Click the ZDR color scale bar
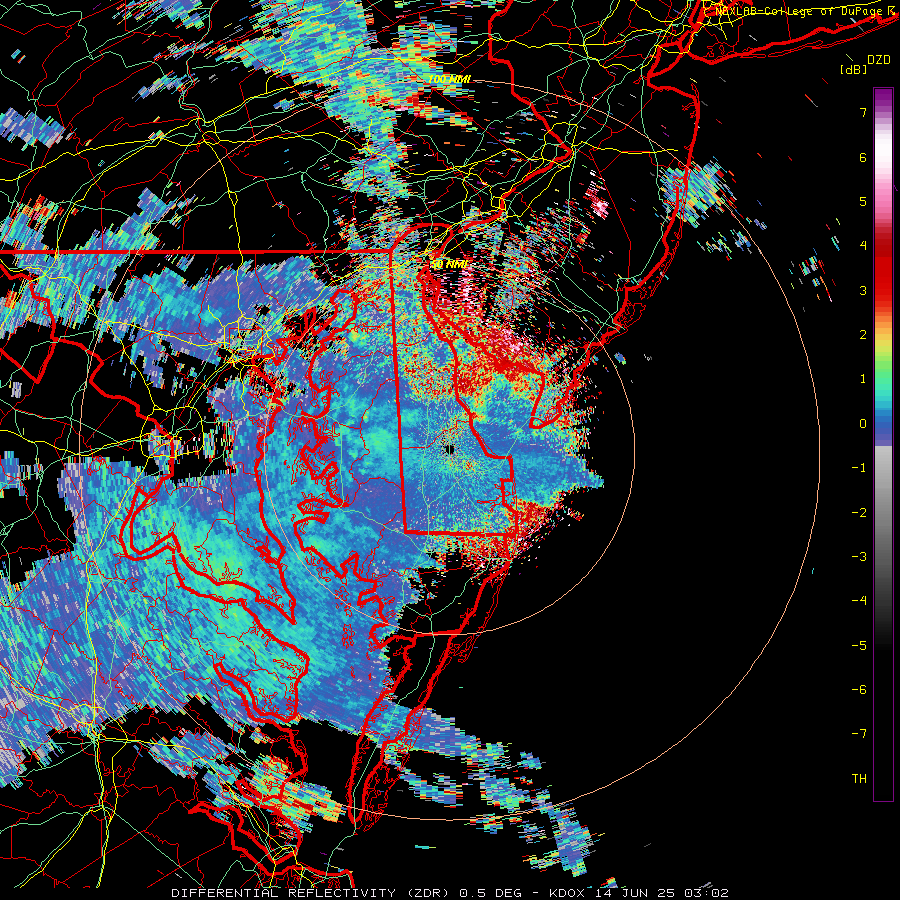 click(x=883, y=444)
